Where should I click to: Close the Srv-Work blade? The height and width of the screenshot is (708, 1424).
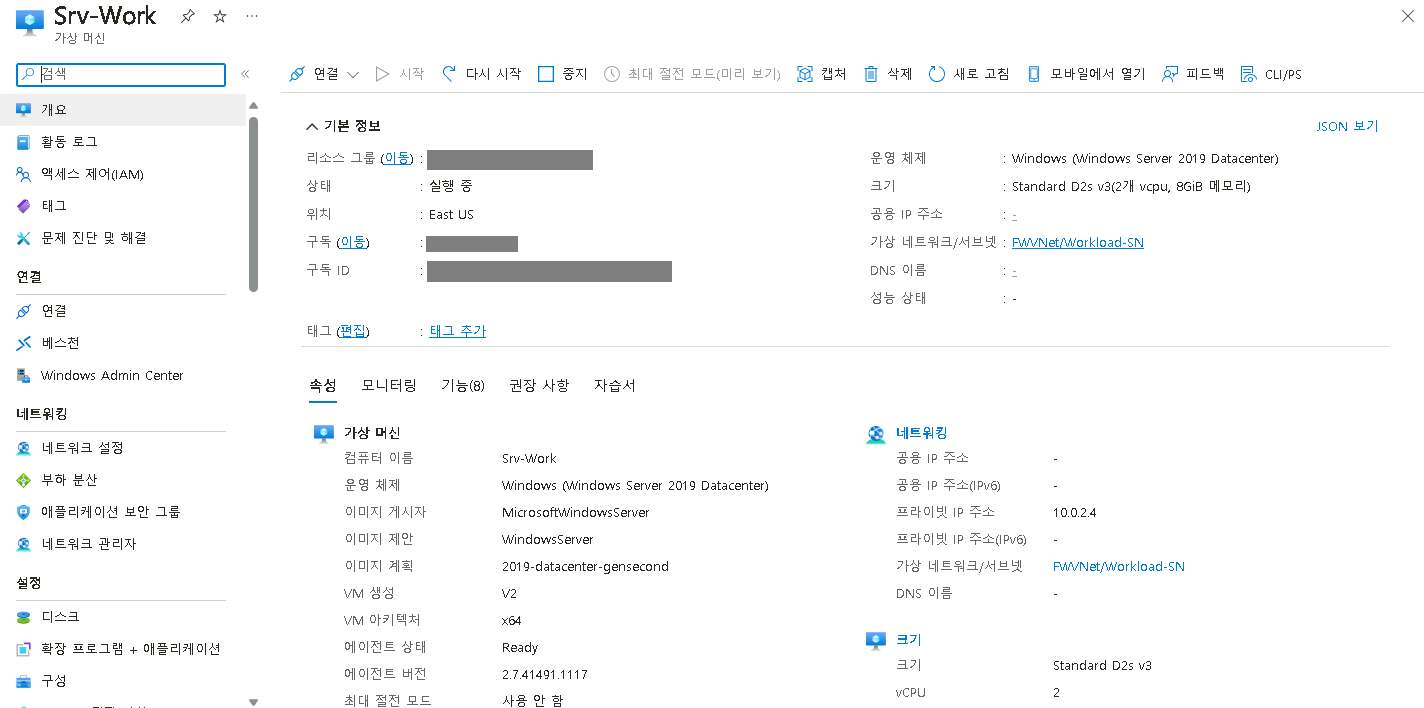coord(1408,16)
